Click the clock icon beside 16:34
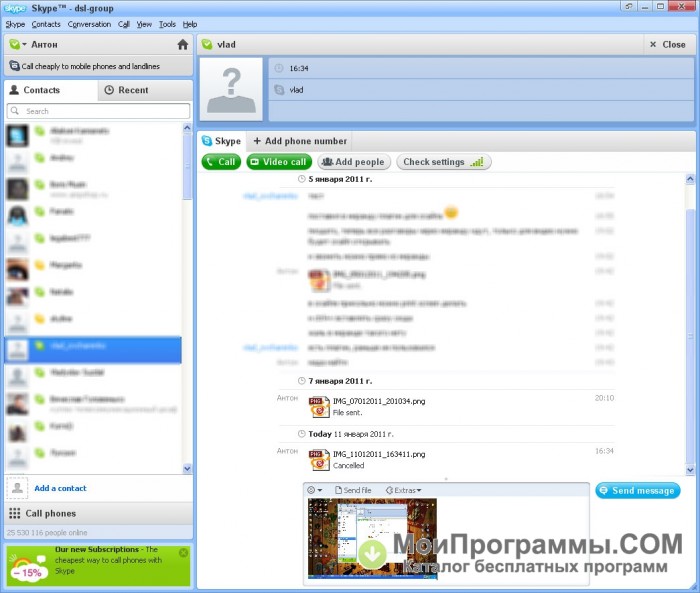The height and width of the screenshot is (593, 700). [279, 68]
